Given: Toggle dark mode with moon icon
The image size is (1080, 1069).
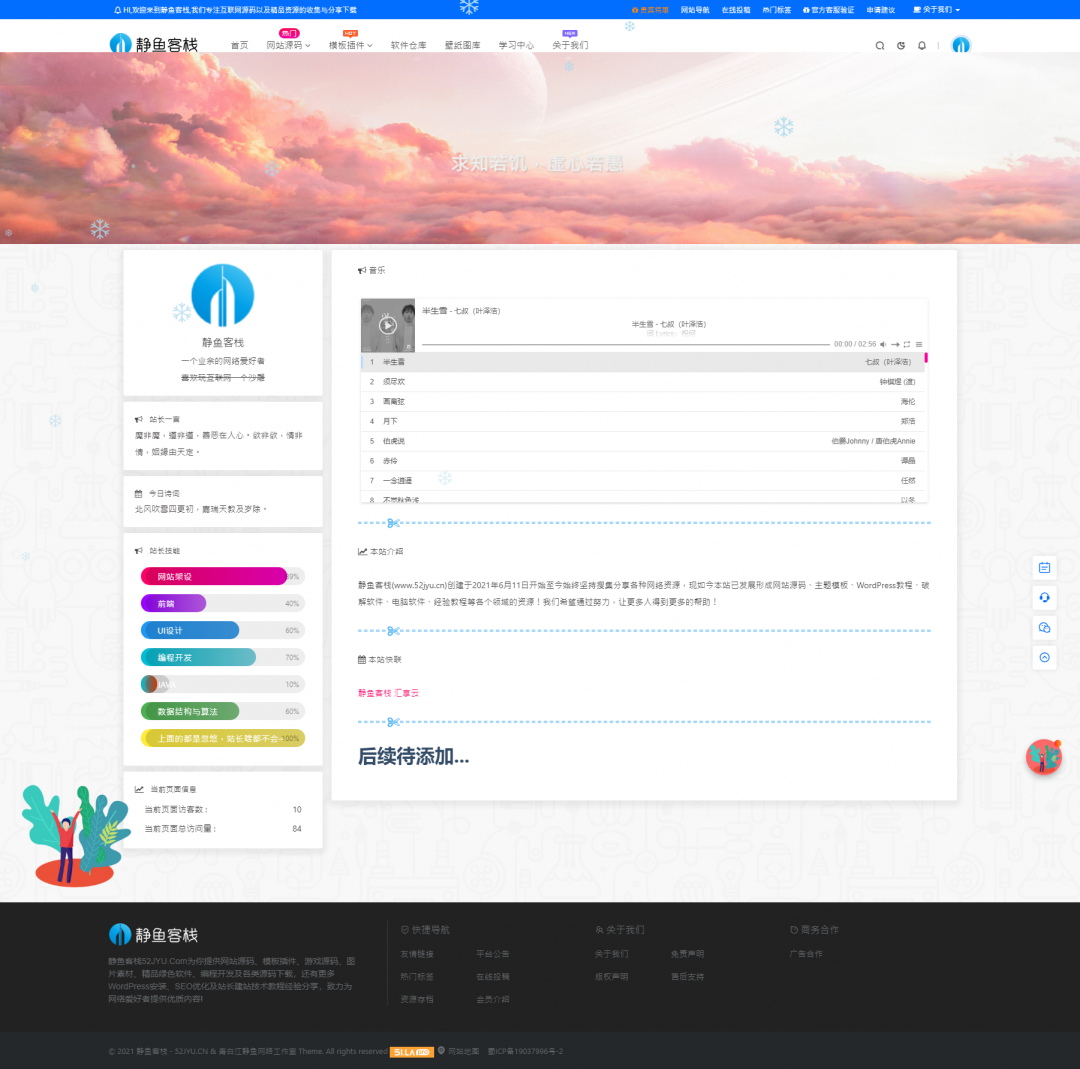Looking at the screenshot, I should click(x=901, y=45).
